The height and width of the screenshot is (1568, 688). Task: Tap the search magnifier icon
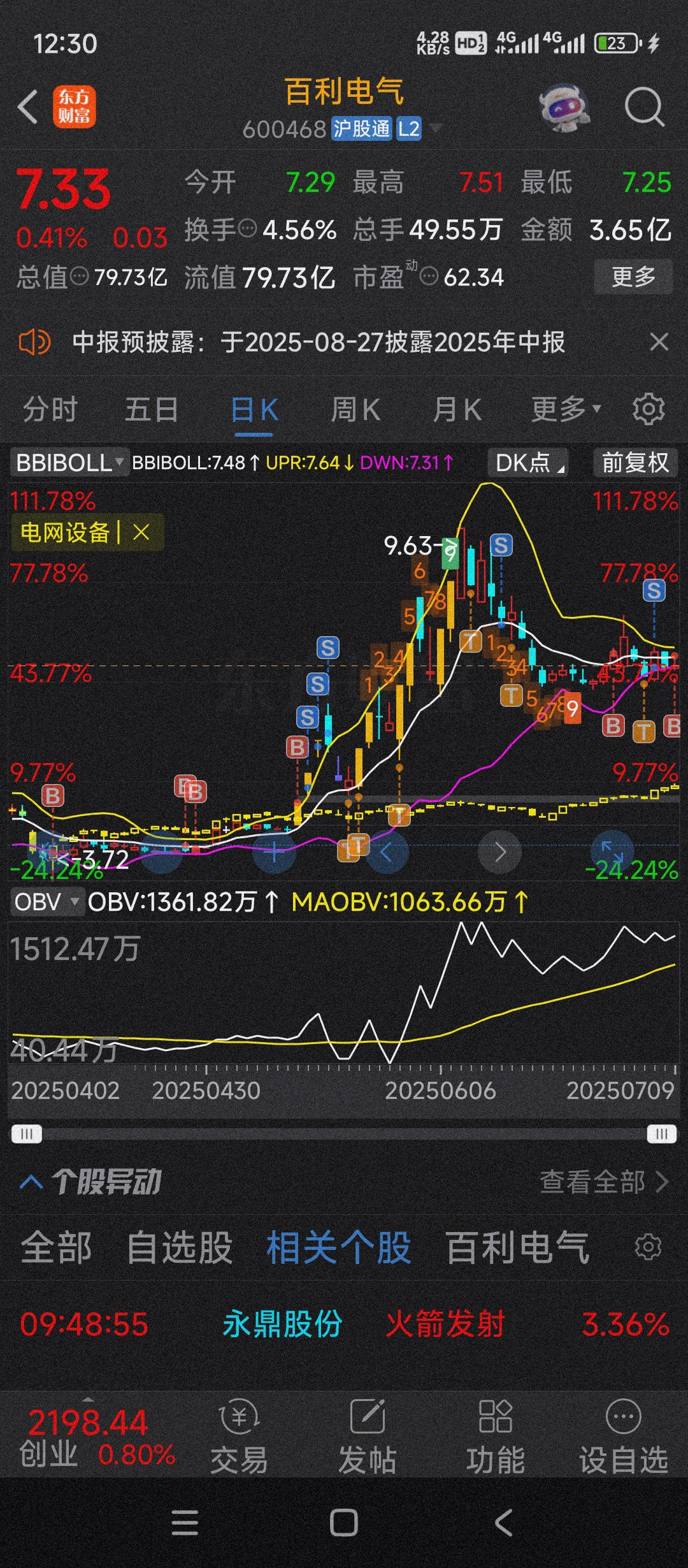tap(644, 107)
